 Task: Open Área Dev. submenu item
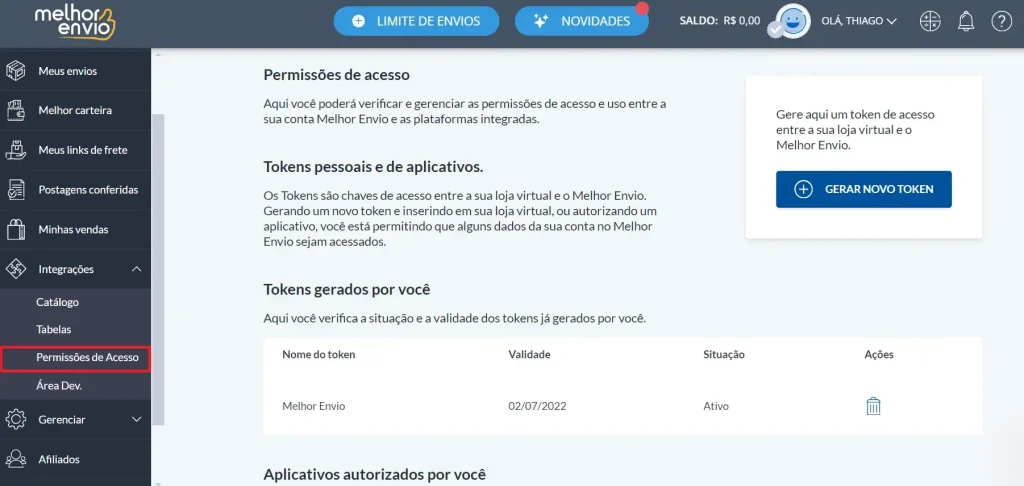coord(59,385)
